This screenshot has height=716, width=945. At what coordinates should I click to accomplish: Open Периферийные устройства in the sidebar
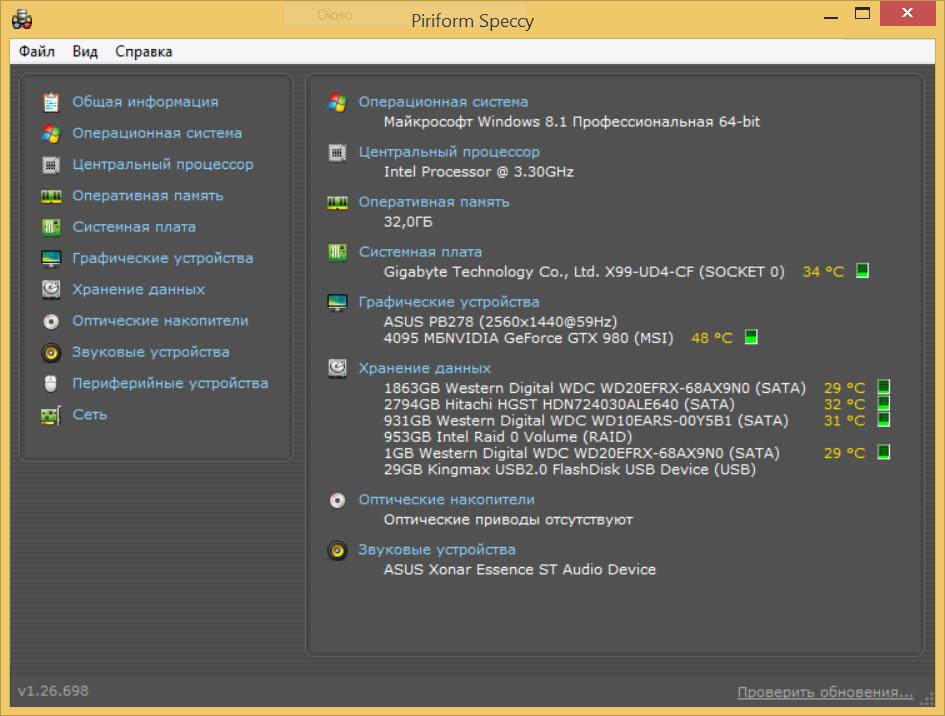tap(170, 384)
